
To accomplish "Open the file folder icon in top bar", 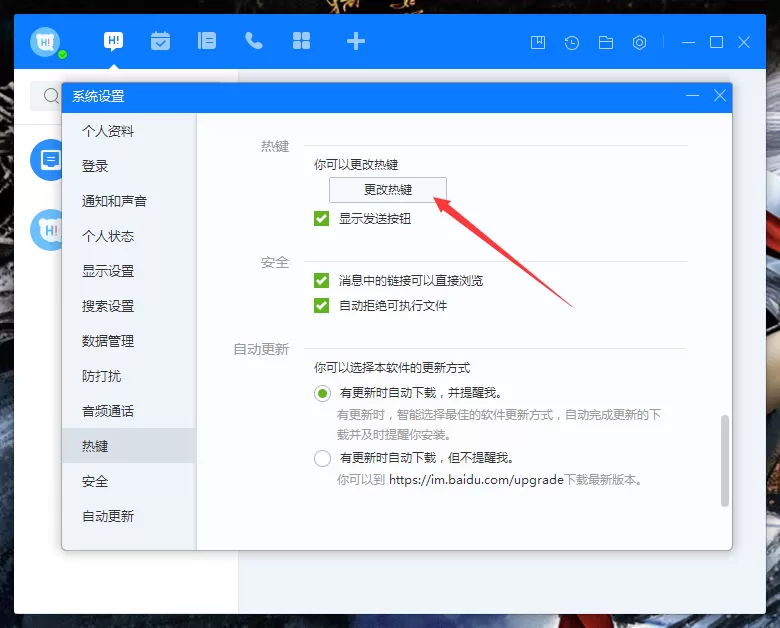I will point(605,43).
